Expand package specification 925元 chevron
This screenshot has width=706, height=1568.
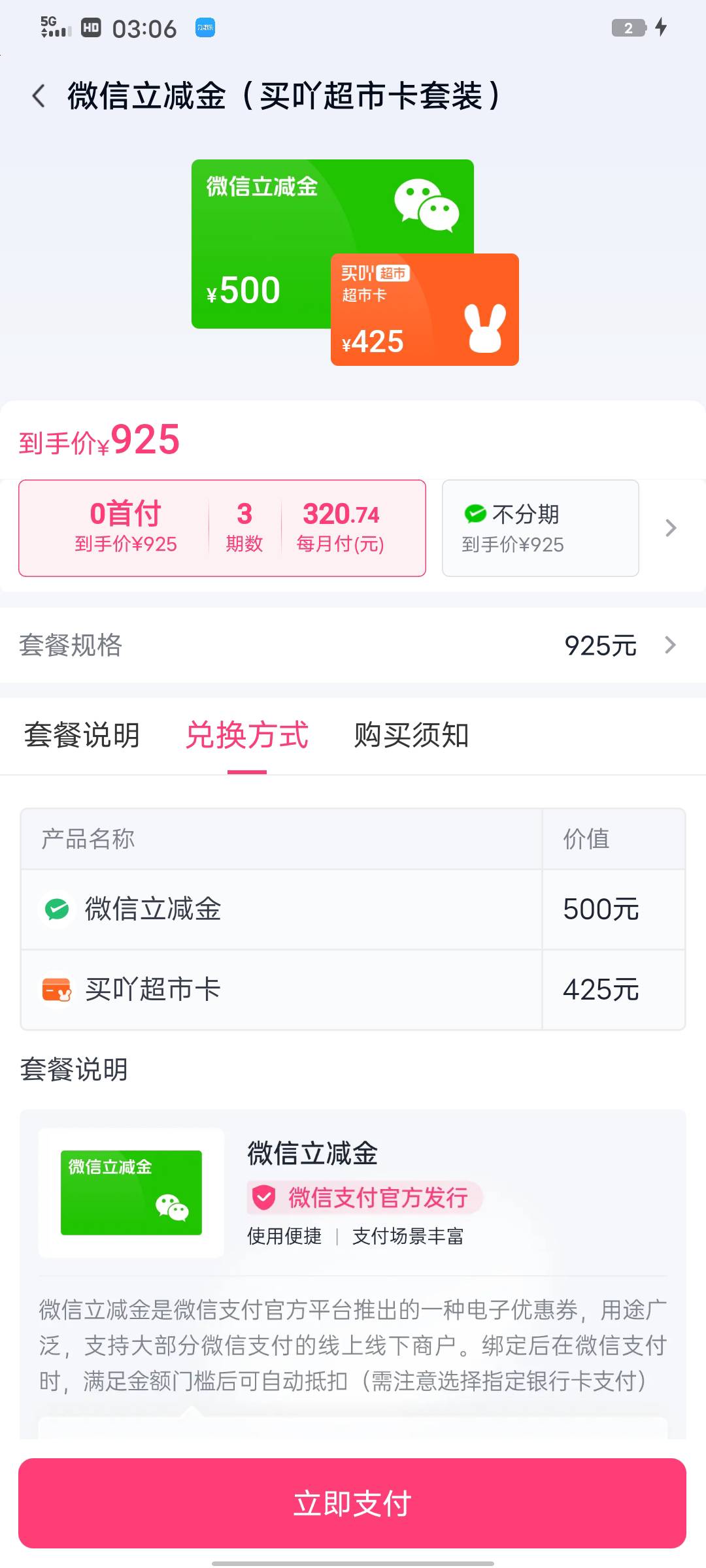point(670,645)
